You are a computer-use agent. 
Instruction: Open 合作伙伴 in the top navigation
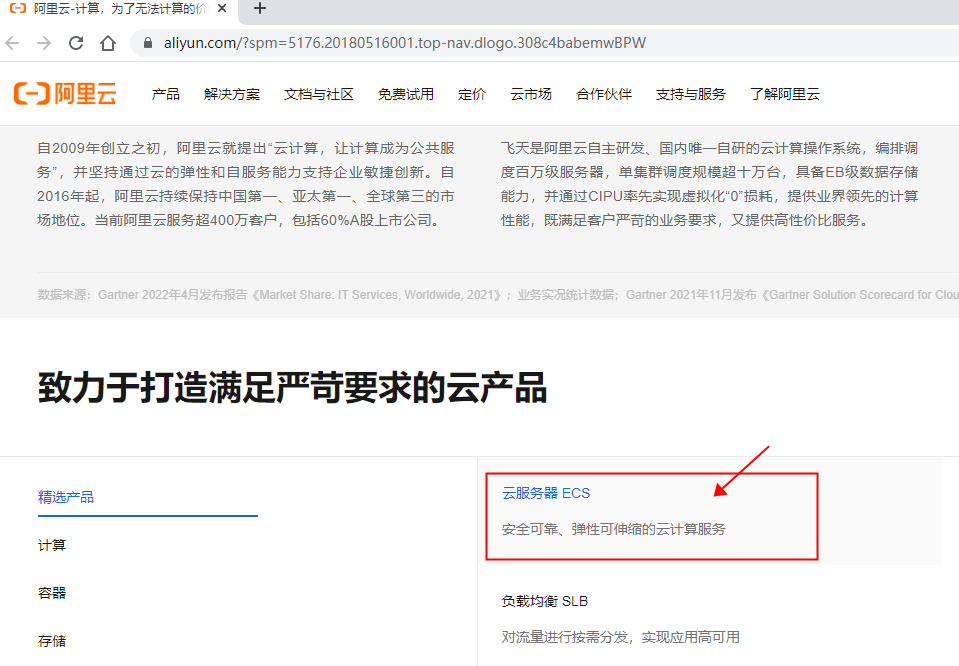604,94
